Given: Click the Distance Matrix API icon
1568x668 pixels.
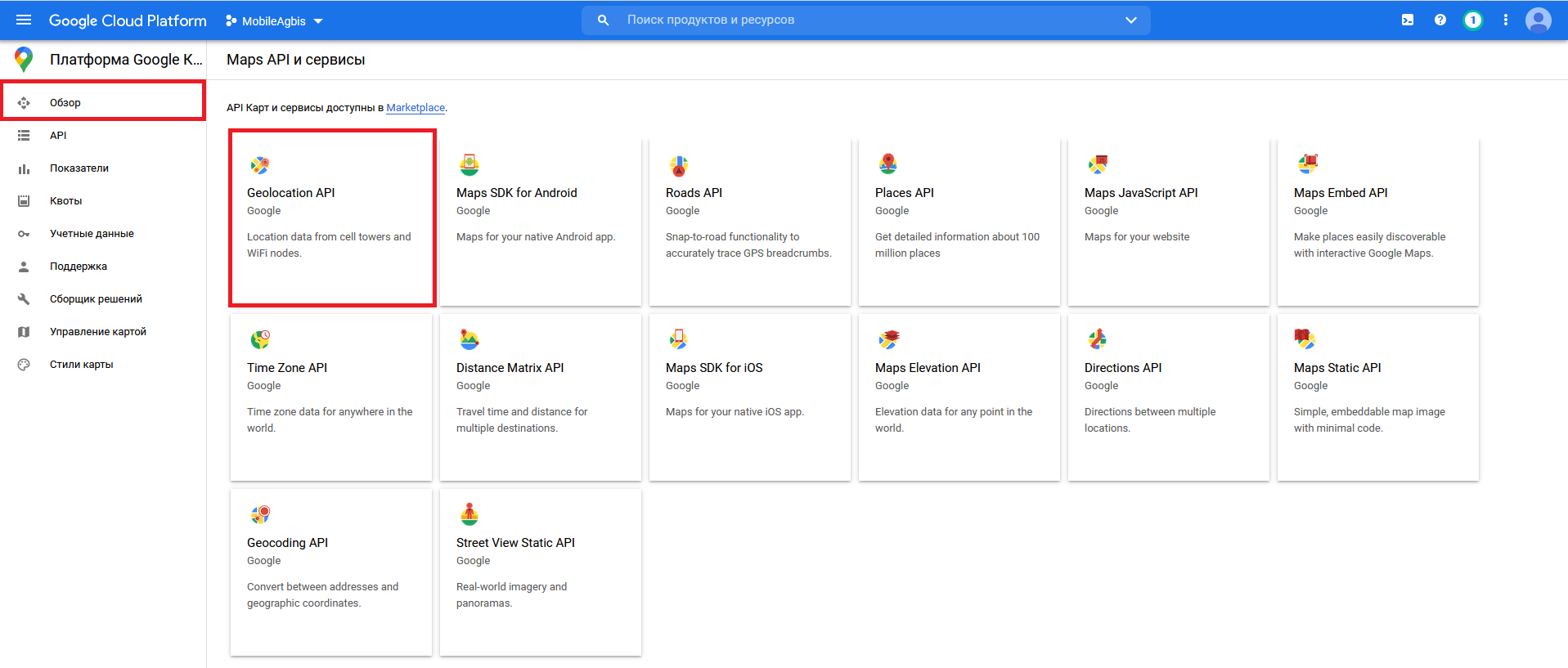Looking at the screenshot, I should click(x=470, y=339).
